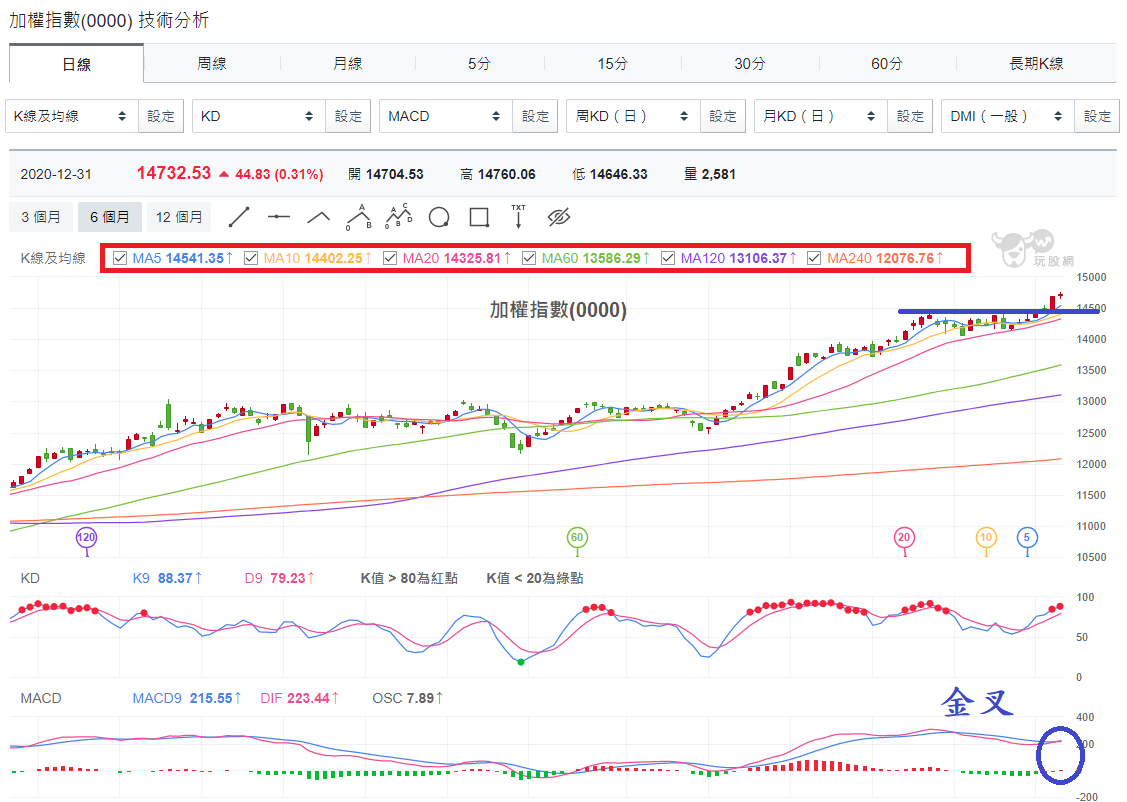Click the K9 value 88.37
The image size is (1127, 802).
click(175, 578)
